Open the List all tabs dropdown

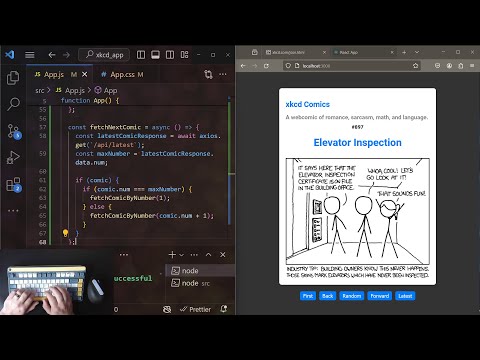click(417, 52)
